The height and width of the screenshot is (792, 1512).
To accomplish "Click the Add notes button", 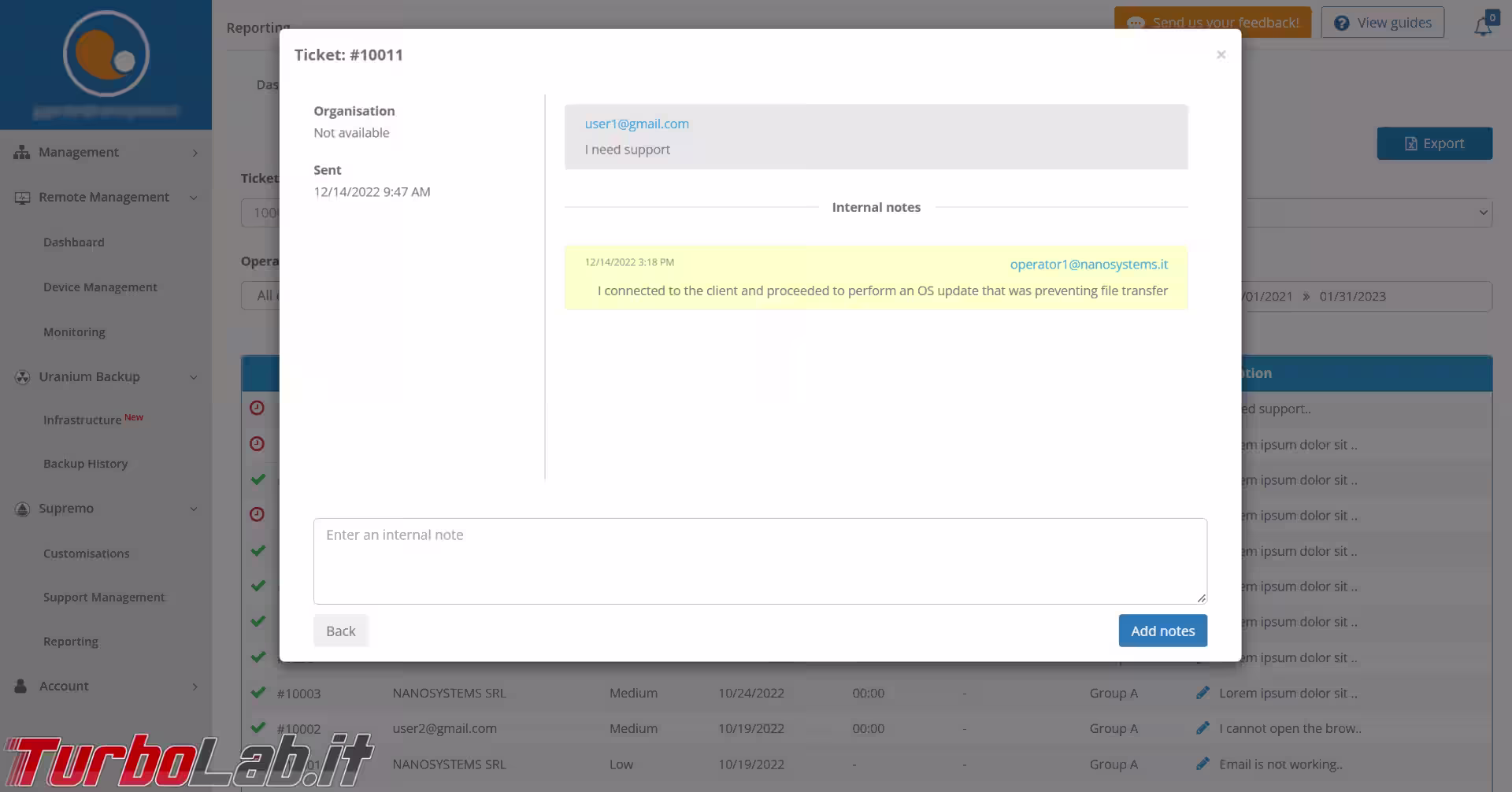I will (x=1162, y=631).
